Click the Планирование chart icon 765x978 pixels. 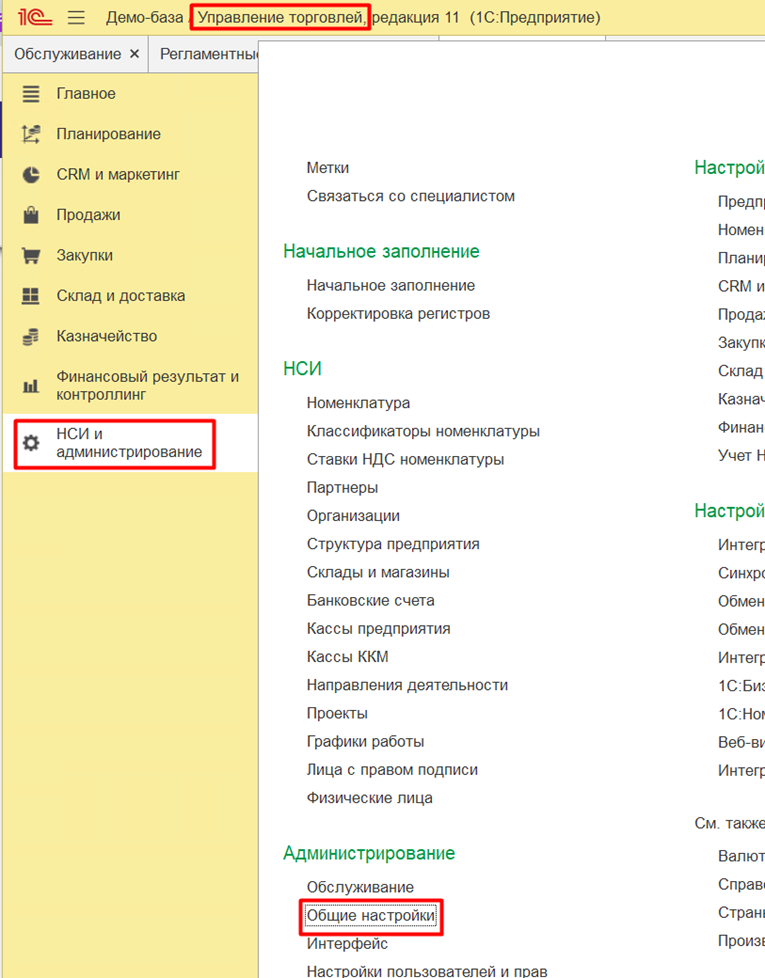(x=31, y=134)
